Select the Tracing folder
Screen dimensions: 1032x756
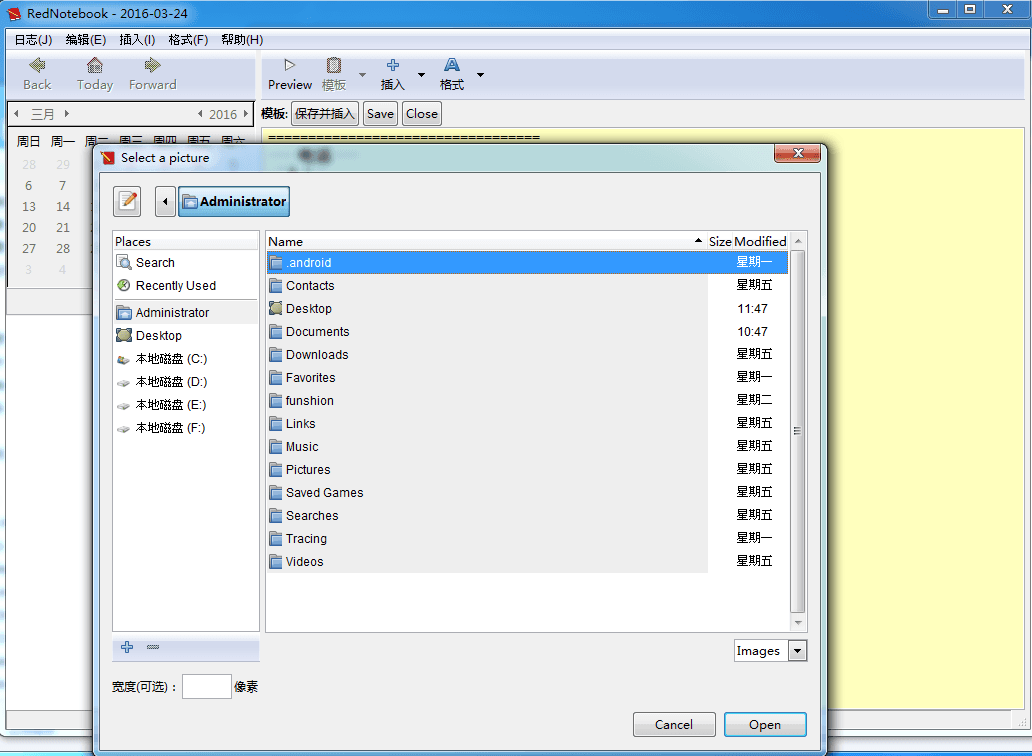527,539
